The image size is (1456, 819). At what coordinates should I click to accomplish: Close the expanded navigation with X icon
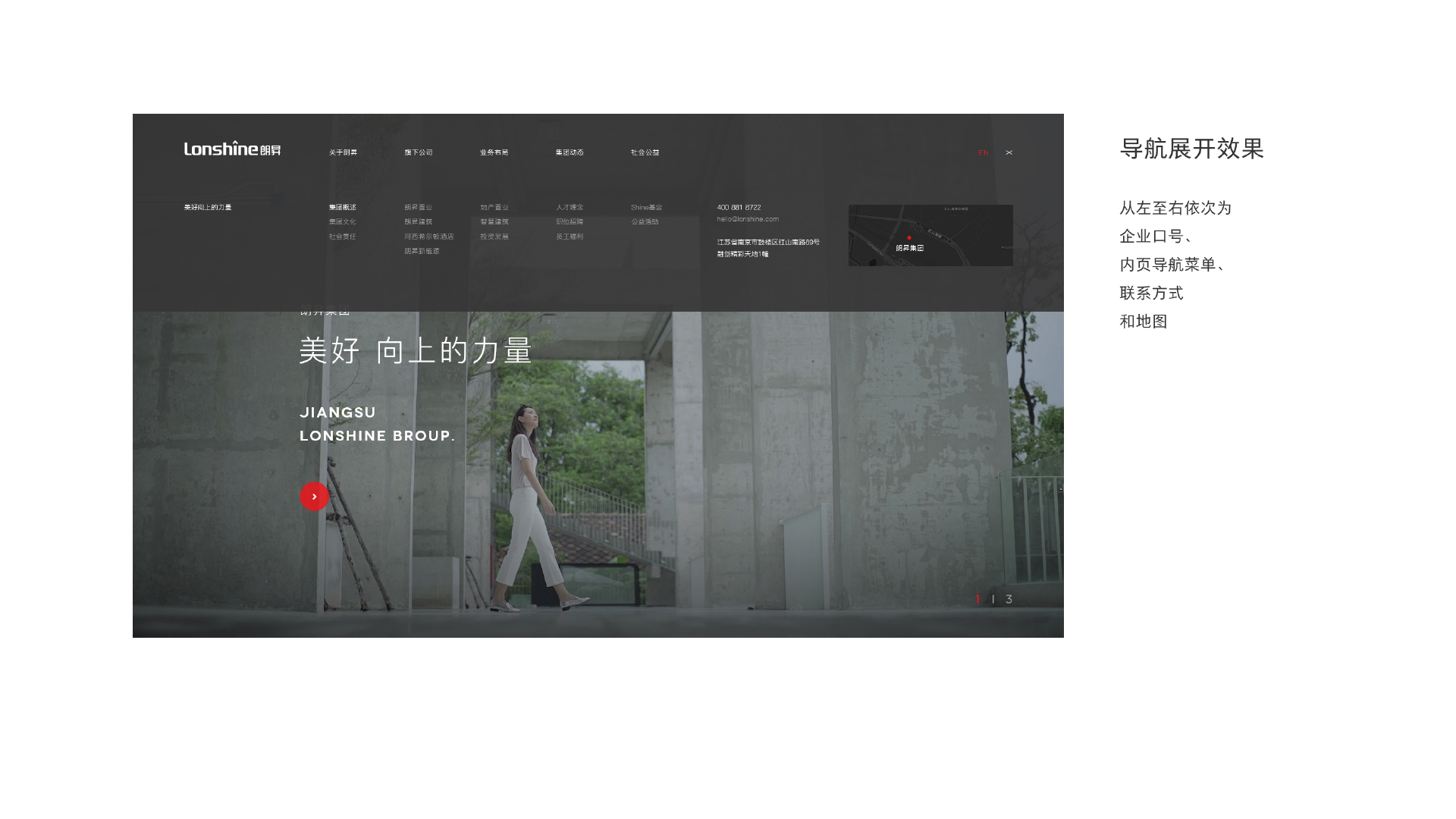[x=1009, y=152]
